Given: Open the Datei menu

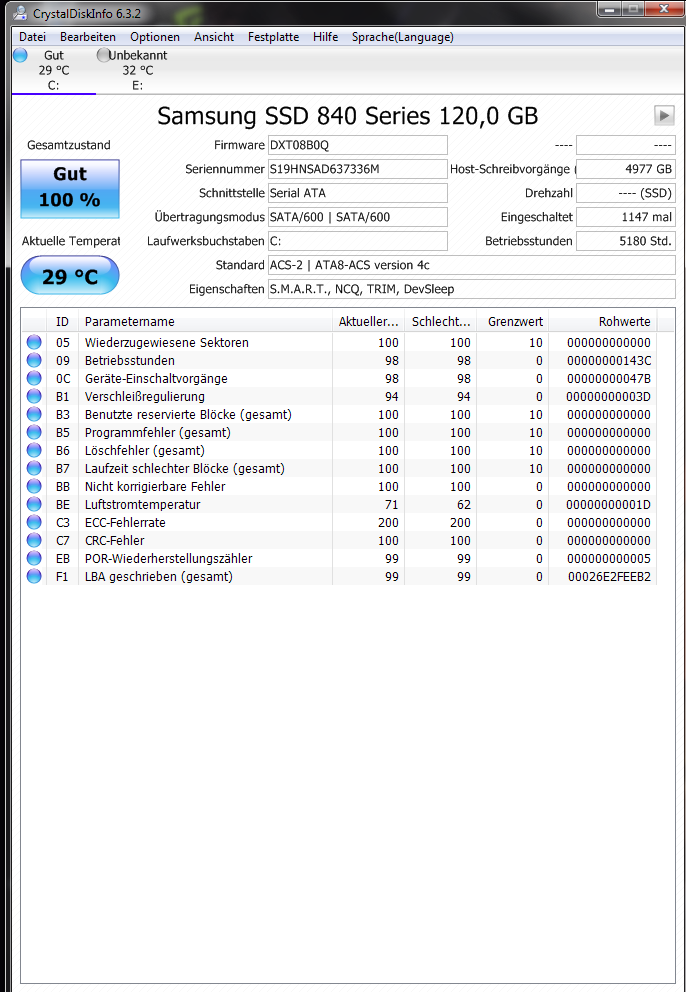Looking at the screenshot, I should [32, 37].
